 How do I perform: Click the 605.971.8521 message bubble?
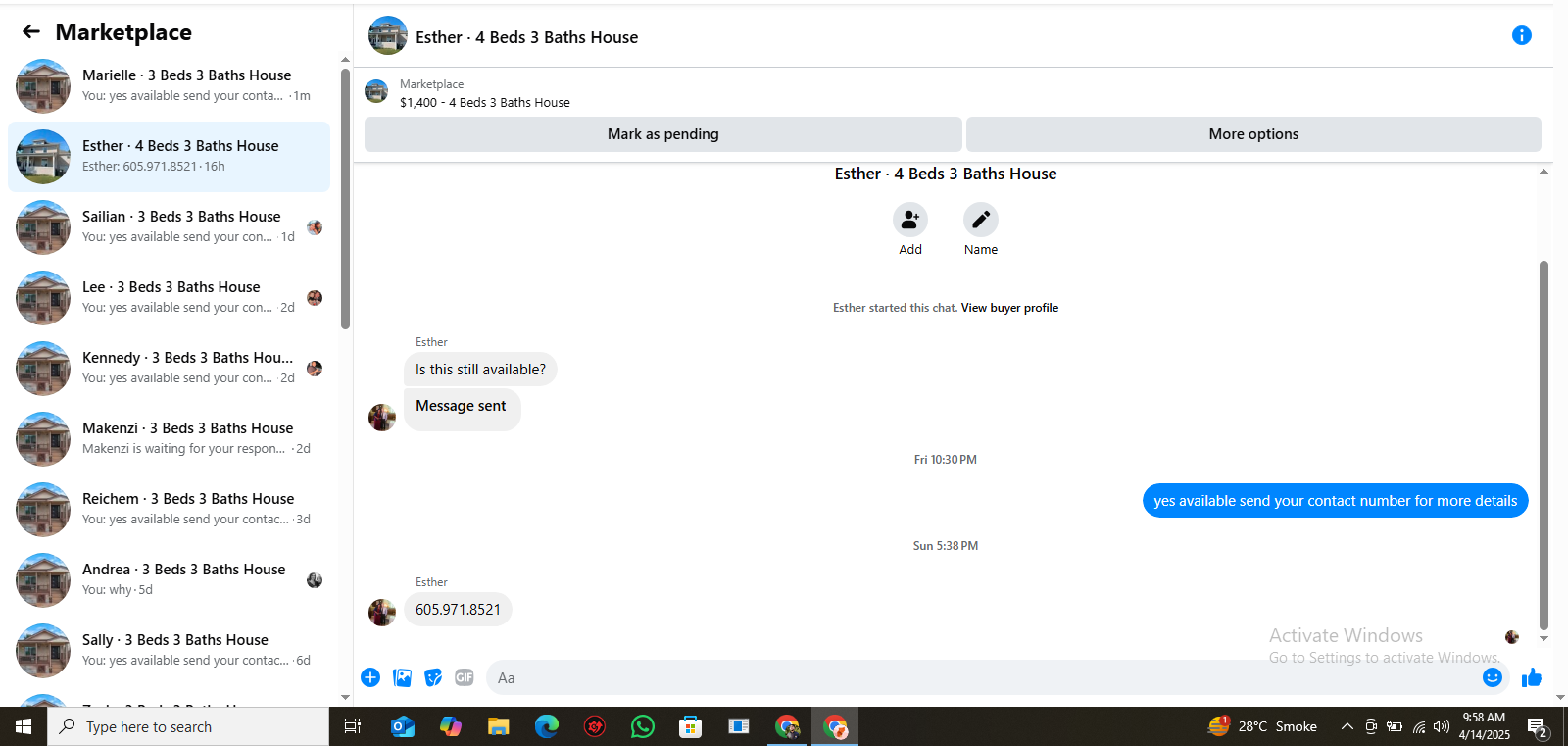tap(458, 610)
